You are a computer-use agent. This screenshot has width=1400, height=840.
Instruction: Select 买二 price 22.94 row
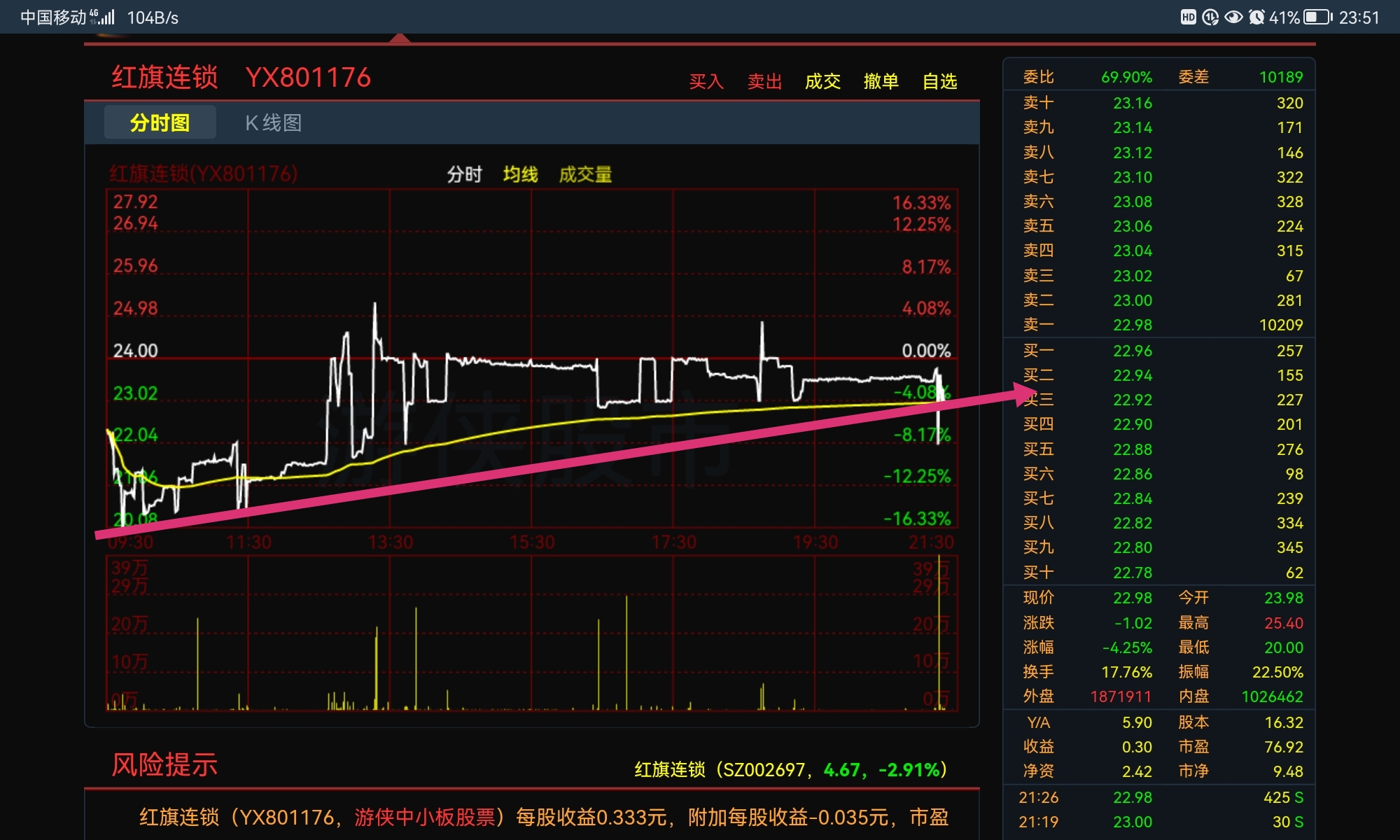tap(1159, 375)
